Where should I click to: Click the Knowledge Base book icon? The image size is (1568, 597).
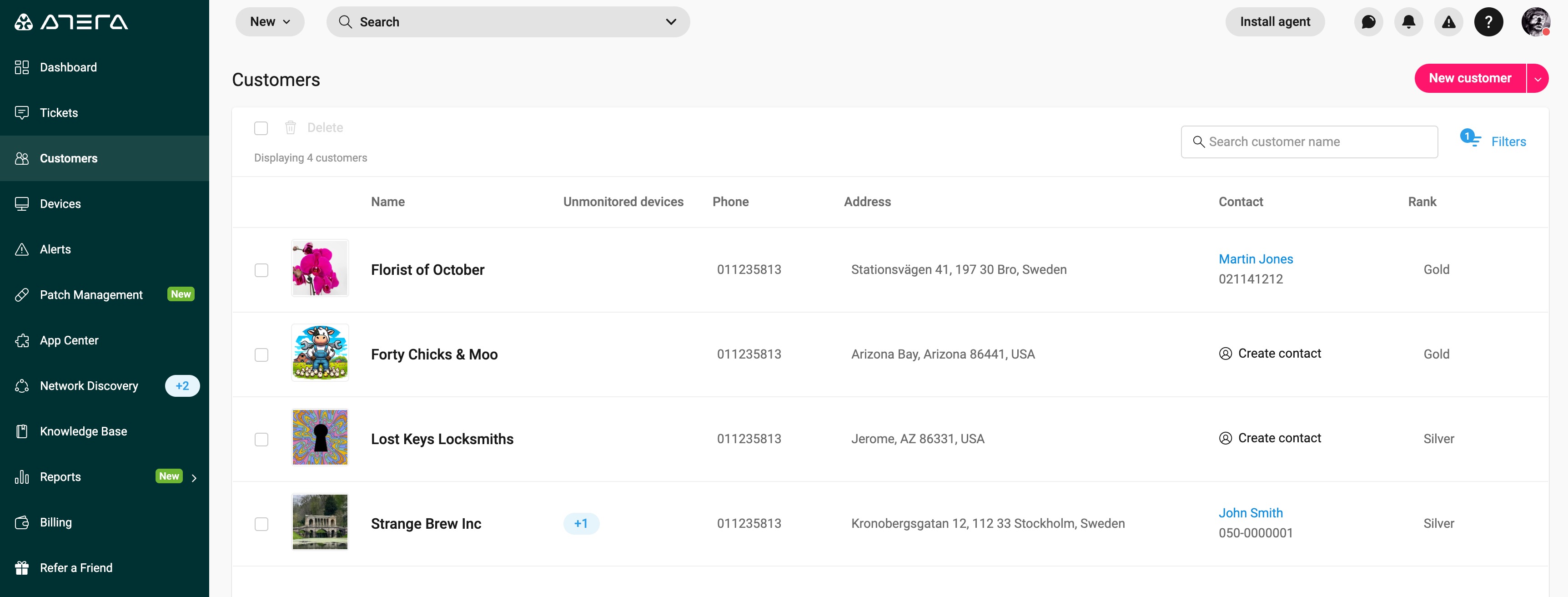tap(22, 431)
